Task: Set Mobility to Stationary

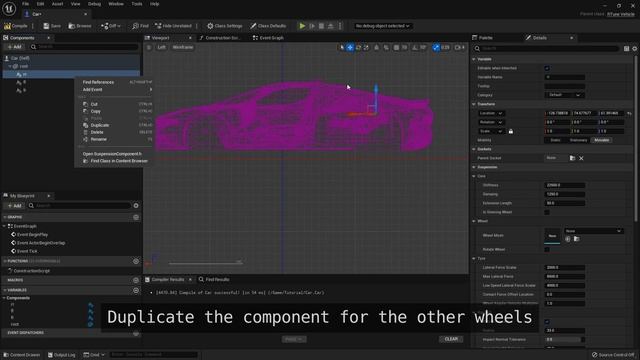Action: (578, 140)
